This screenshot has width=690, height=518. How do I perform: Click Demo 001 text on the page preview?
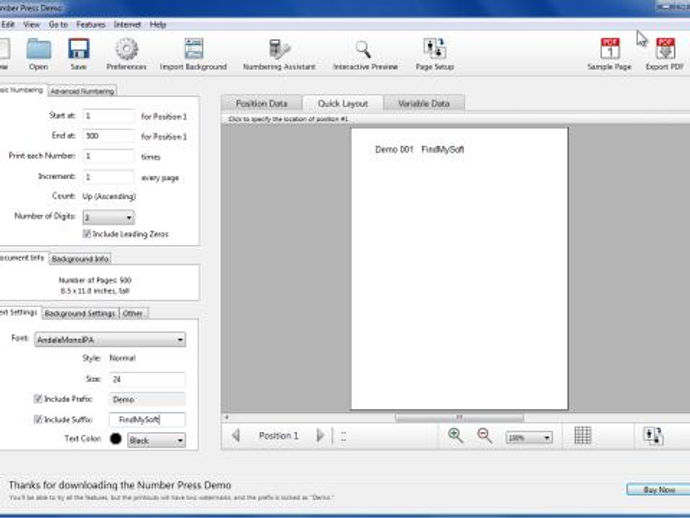(394, 150)
